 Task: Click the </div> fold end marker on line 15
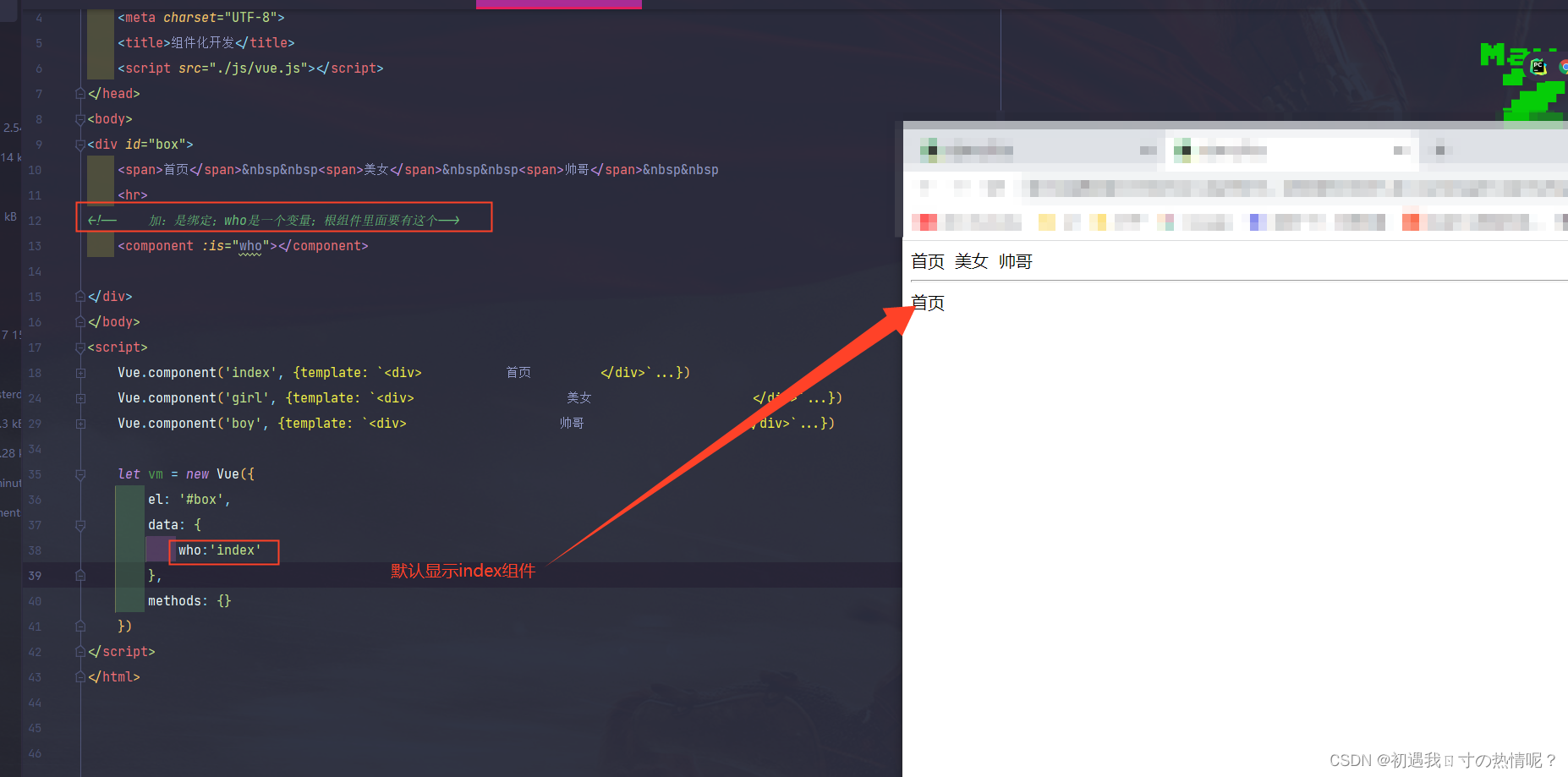[x=80, y=297]
